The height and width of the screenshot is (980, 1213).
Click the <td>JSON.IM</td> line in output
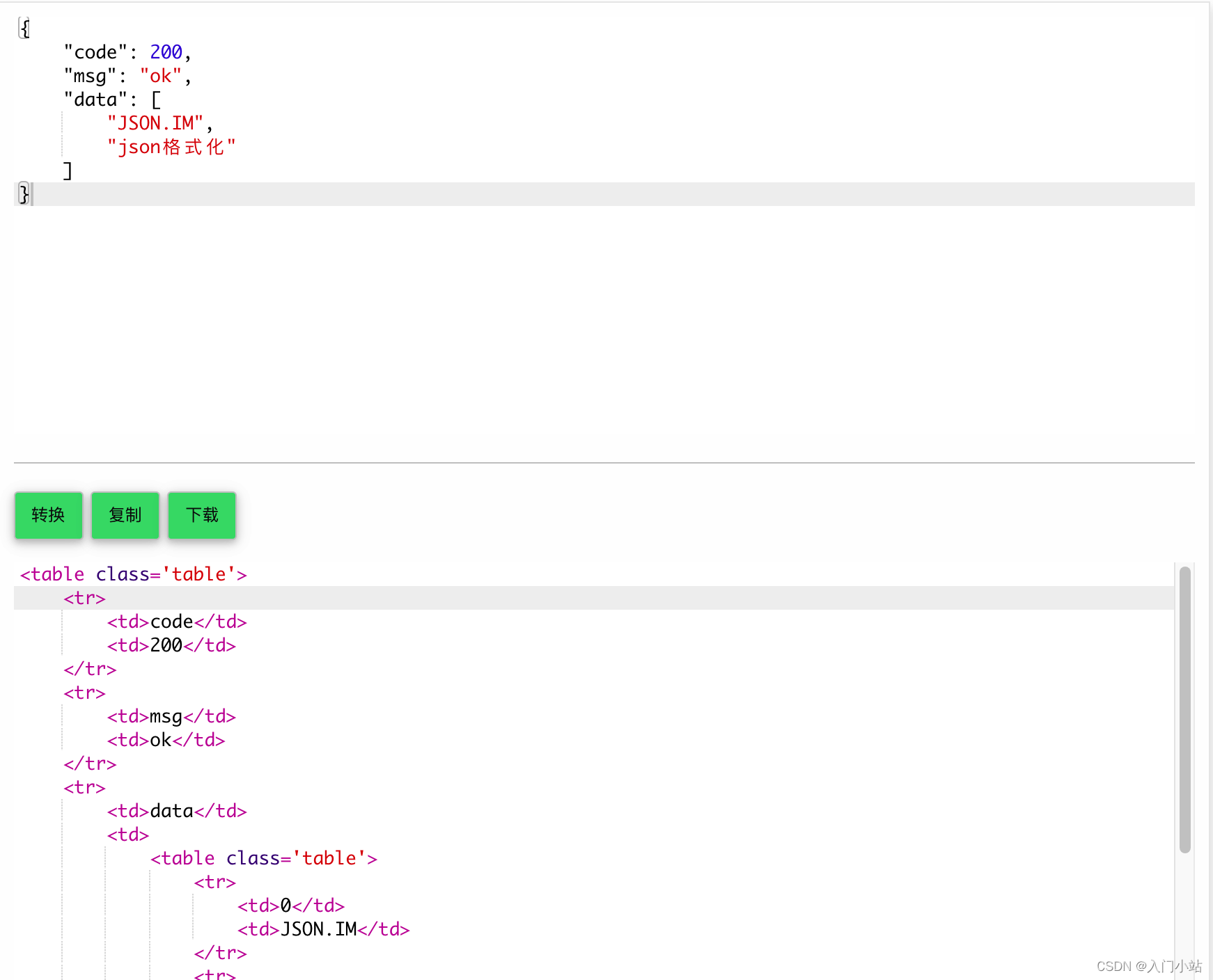[324, 929]
